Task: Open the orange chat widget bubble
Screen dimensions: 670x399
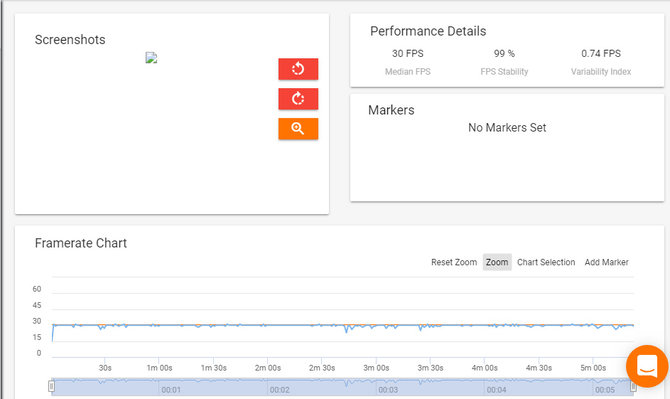Action: (x=647, y=366)
